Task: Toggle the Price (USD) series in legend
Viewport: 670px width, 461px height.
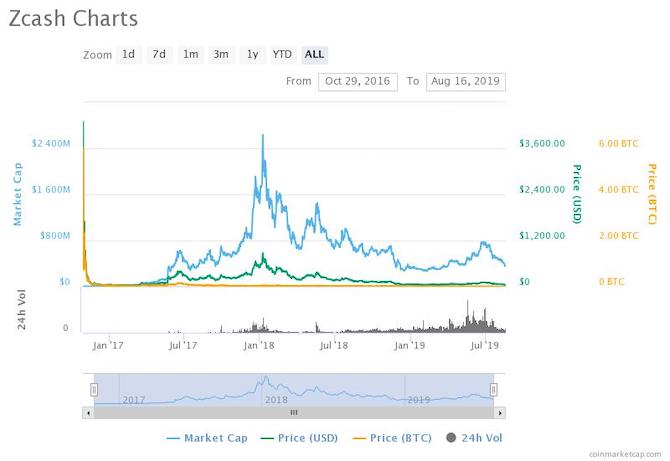Action: (300, 438)
